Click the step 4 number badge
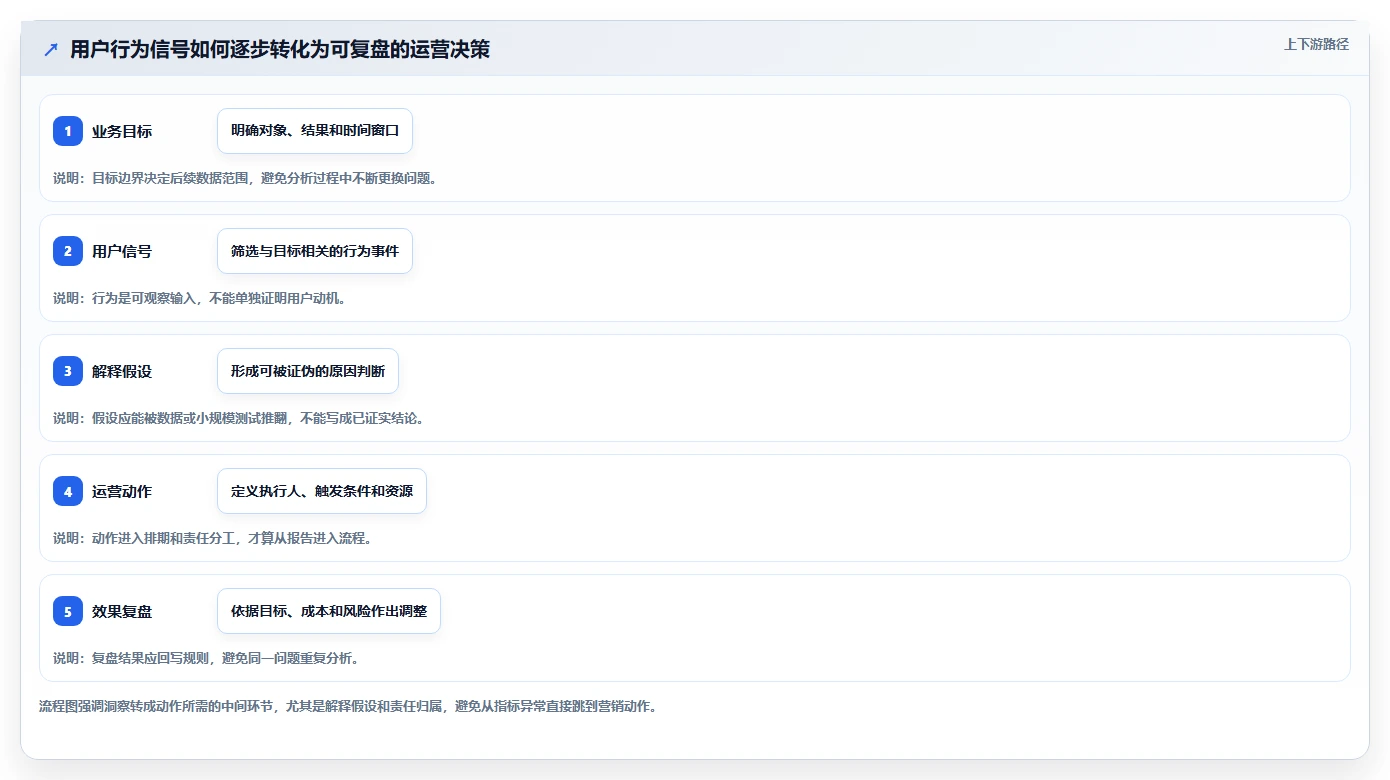1390x780 pixels. point(68,491)
